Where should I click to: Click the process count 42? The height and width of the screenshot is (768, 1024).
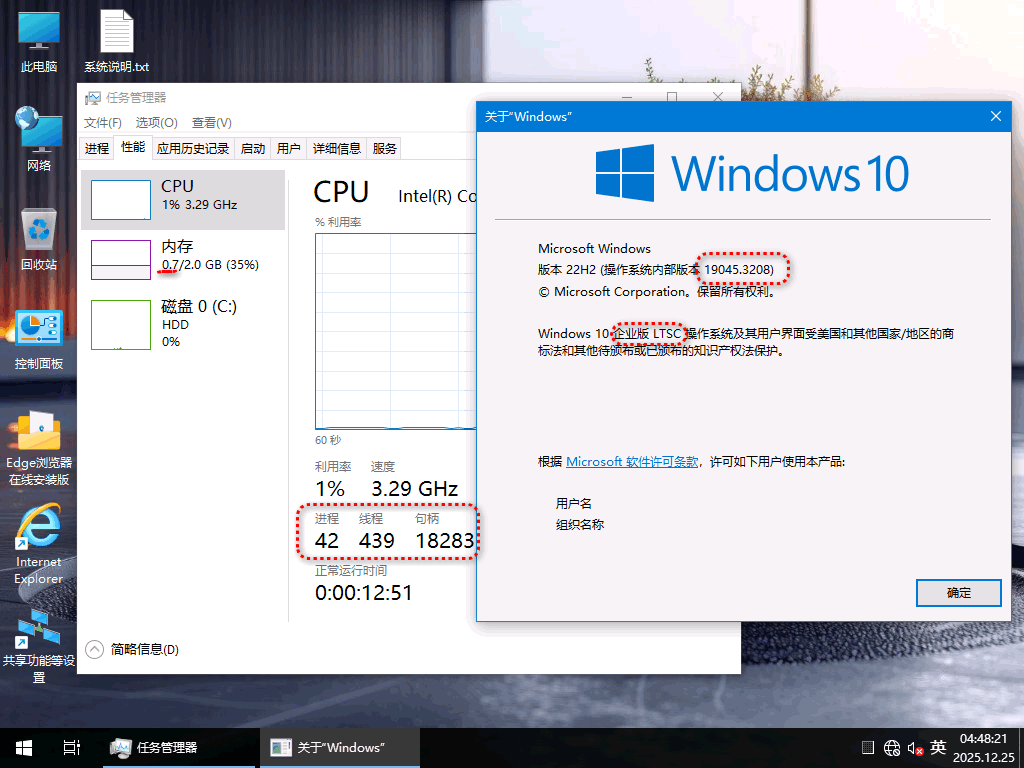click(x=327, y=541)
